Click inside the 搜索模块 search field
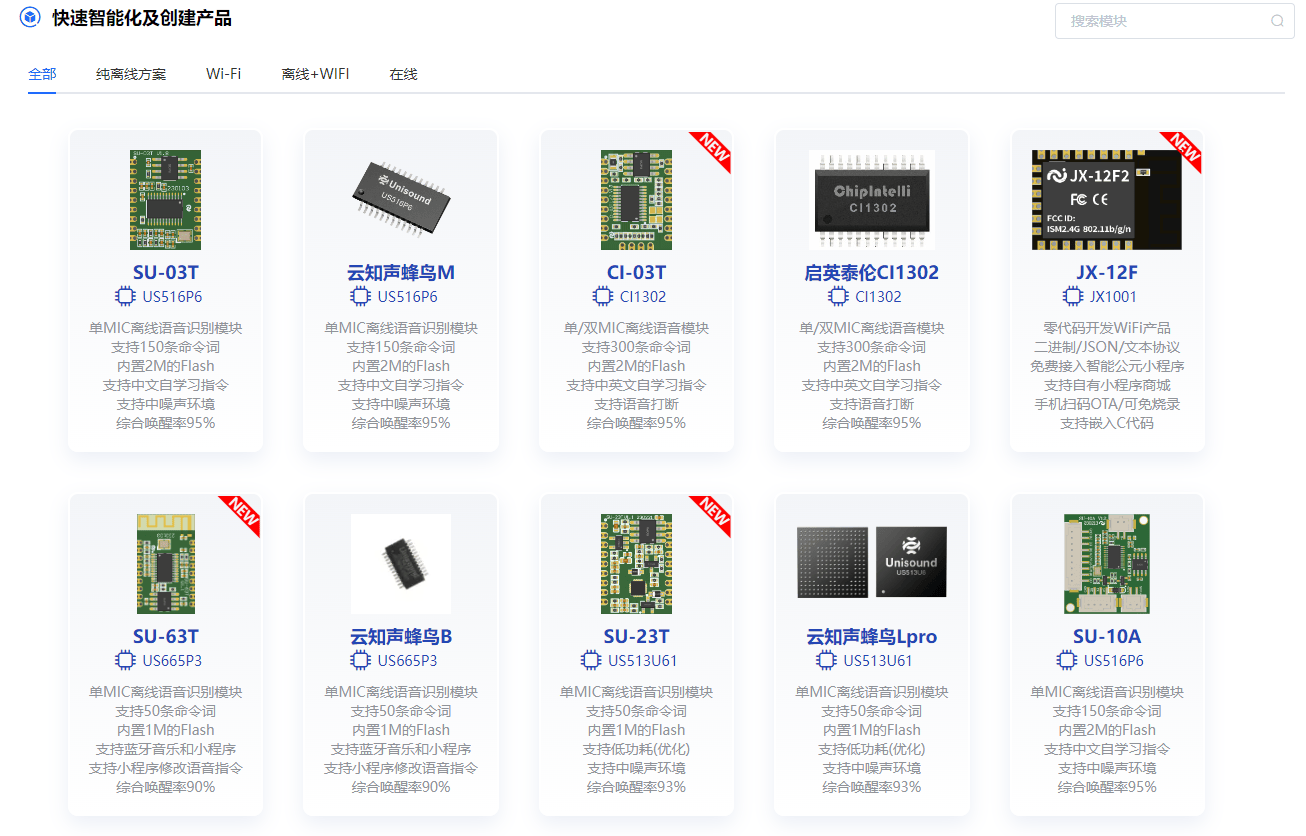1306x836 pixels. (x=1160, y=21)
